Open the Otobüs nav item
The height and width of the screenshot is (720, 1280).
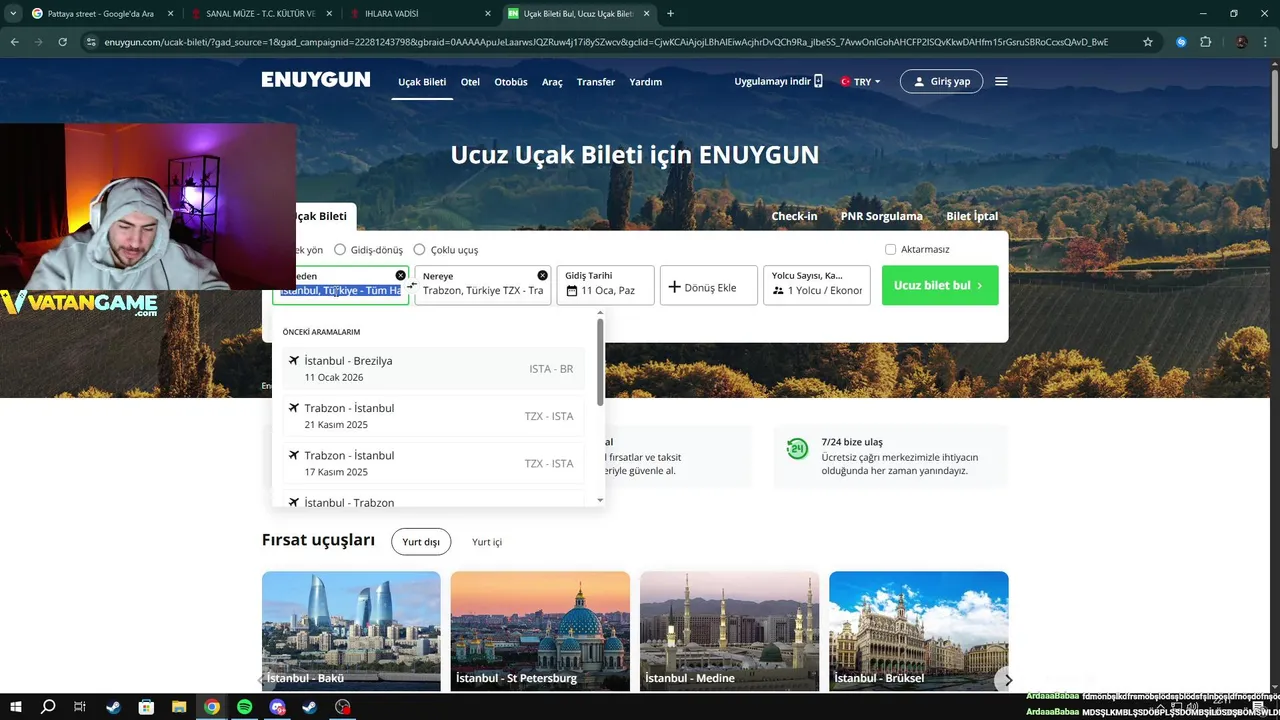point(511,82)
